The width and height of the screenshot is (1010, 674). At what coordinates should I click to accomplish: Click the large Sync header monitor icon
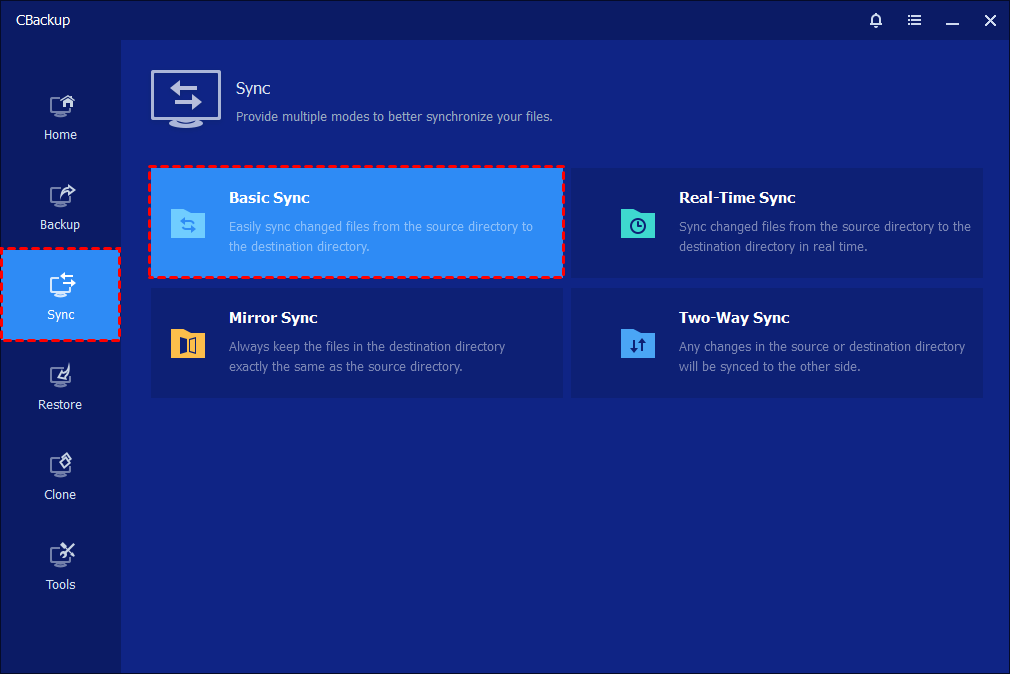click(186, 98)
